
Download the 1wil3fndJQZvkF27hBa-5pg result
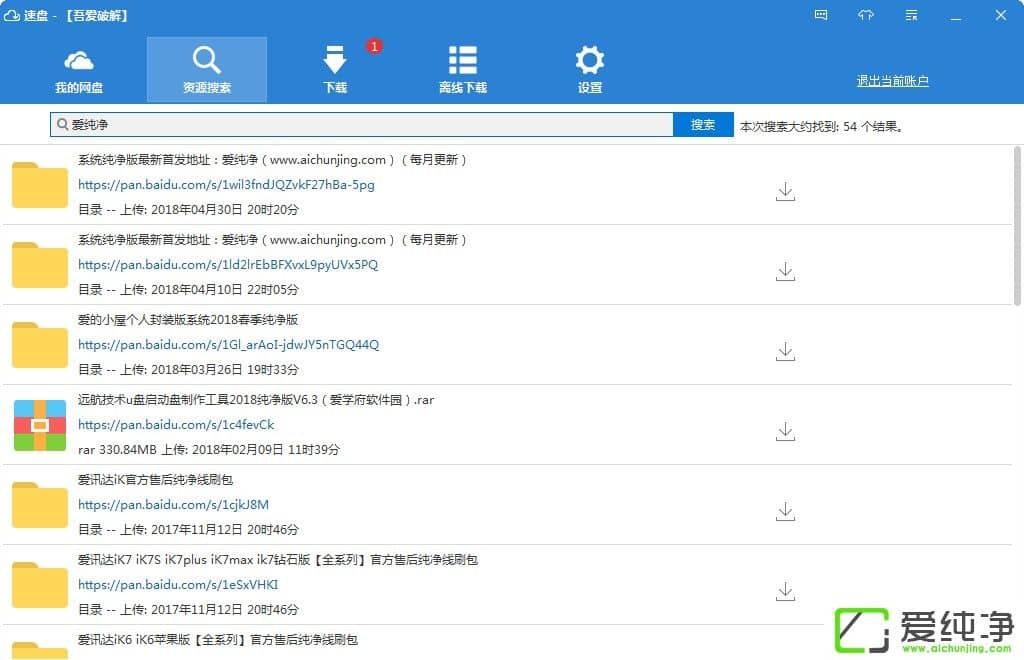point(785,192)
